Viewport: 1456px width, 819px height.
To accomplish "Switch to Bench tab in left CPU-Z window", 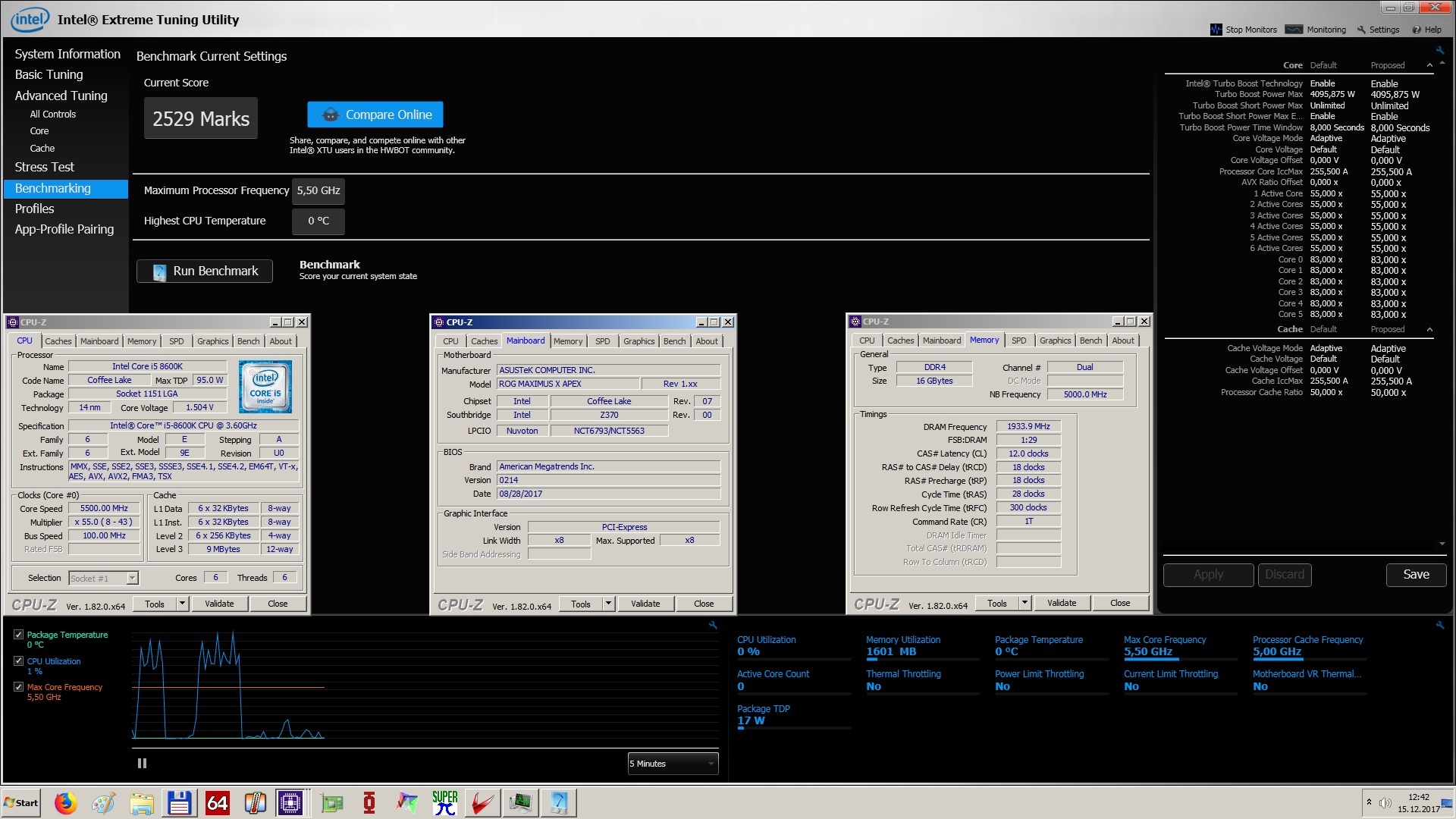I will pyautogui.click(x=248, y=341).
